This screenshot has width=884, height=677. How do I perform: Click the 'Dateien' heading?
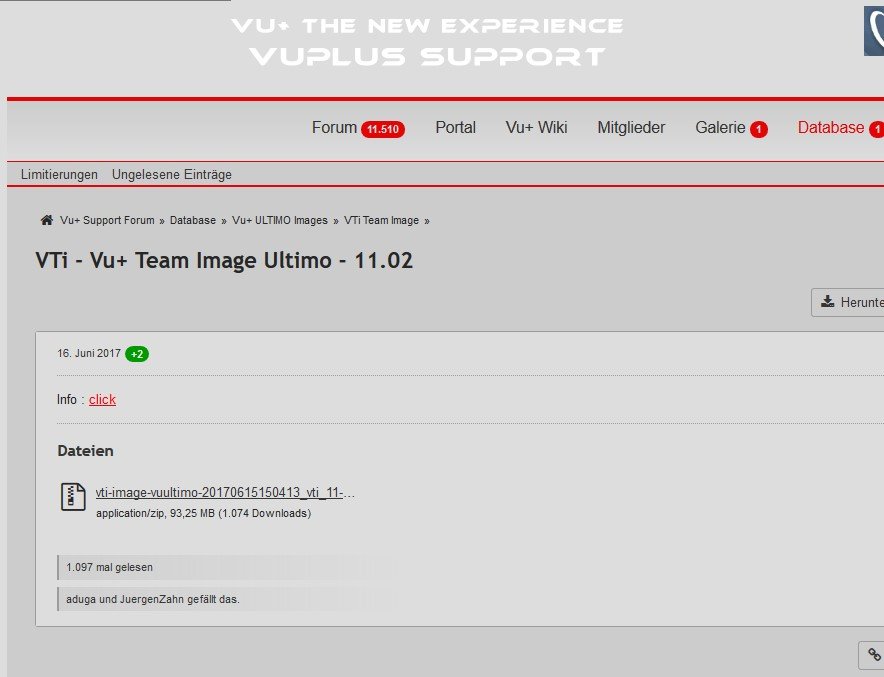pos(85,451)
